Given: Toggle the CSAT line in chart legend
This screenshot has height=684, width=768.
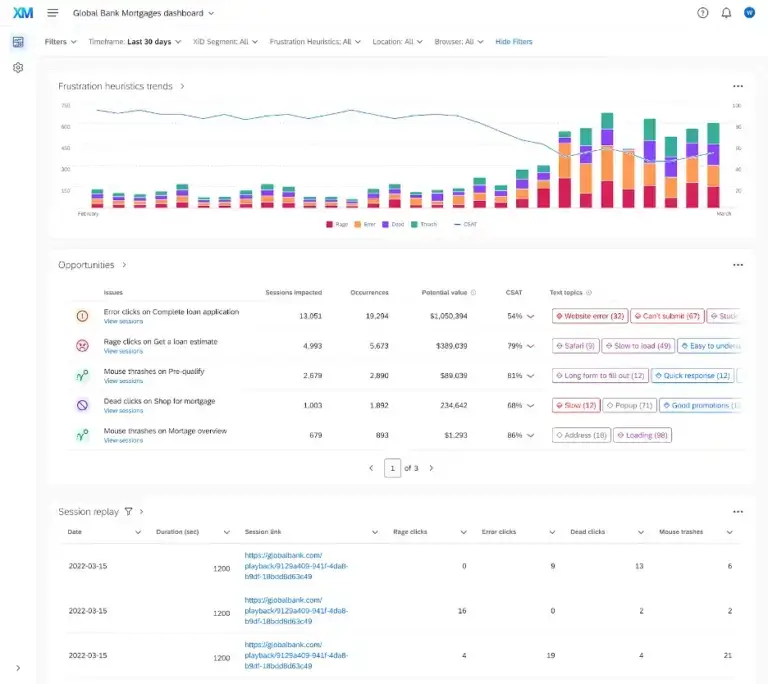Looking at the screenshot, I should (x=465, y=225).
